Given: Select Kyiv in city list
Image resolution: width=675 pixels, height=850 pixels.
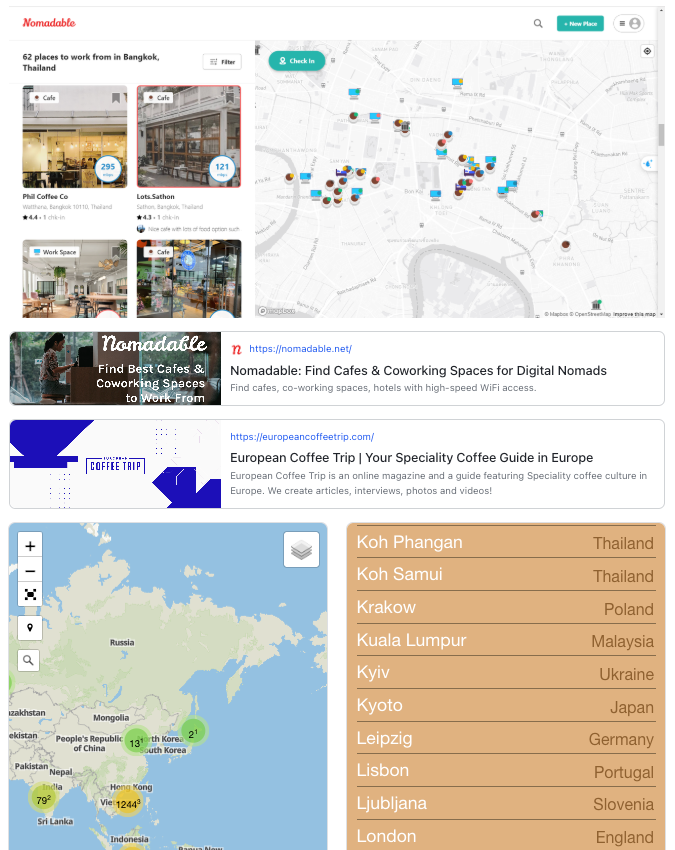Looking at the screenshot, I should point(505,673).
